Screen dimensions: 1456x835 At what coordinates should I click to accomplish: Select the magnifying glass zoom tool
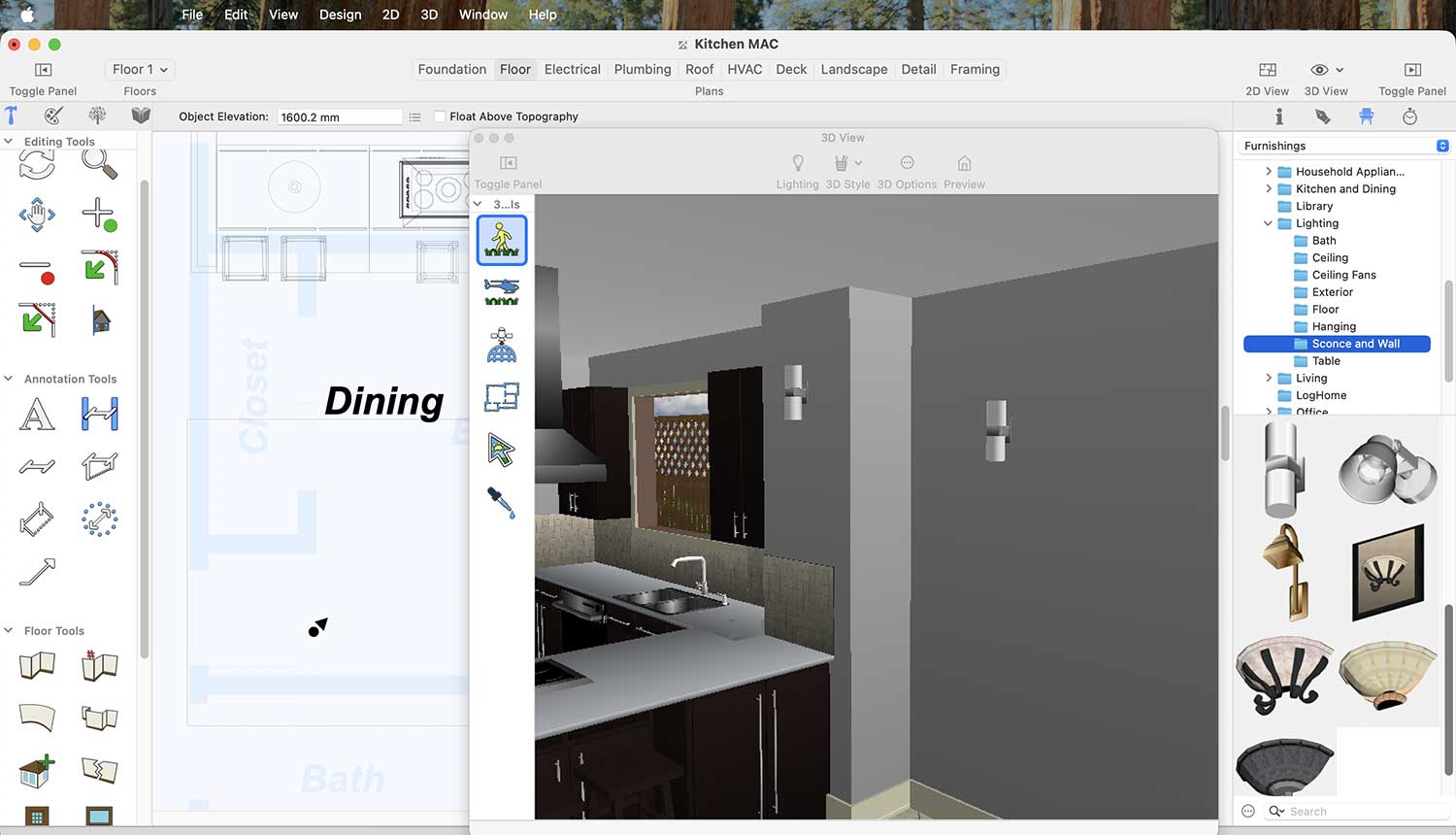[x=99, y=164]
